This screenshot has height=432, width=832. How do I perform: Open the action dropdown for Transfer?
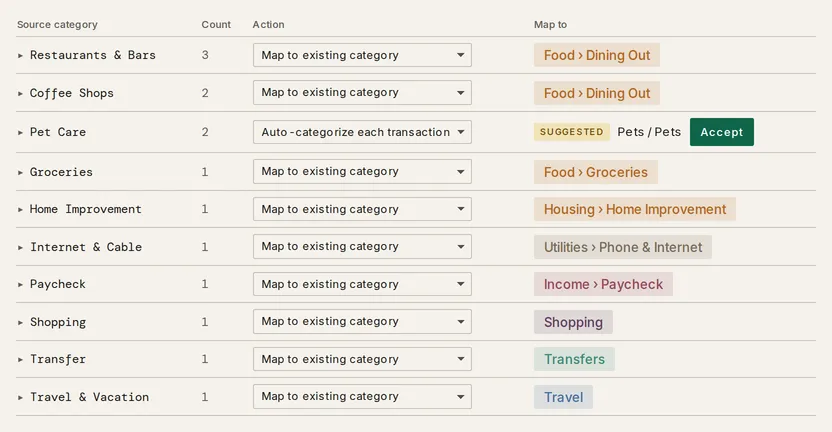coord(362,359)
